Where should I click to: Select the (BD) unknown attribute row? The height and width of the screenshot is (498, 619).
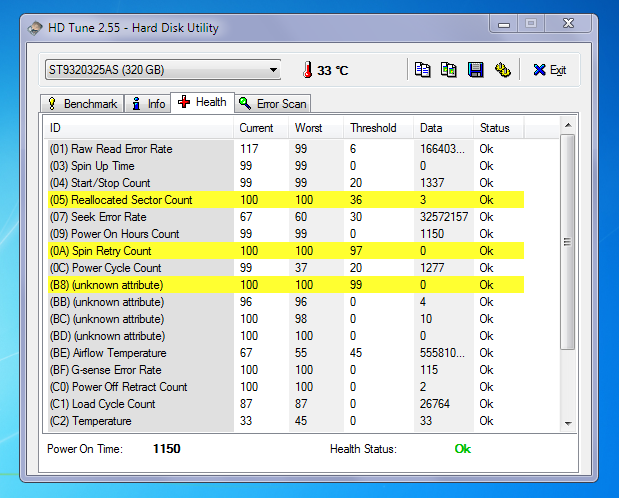coord(286,336)
